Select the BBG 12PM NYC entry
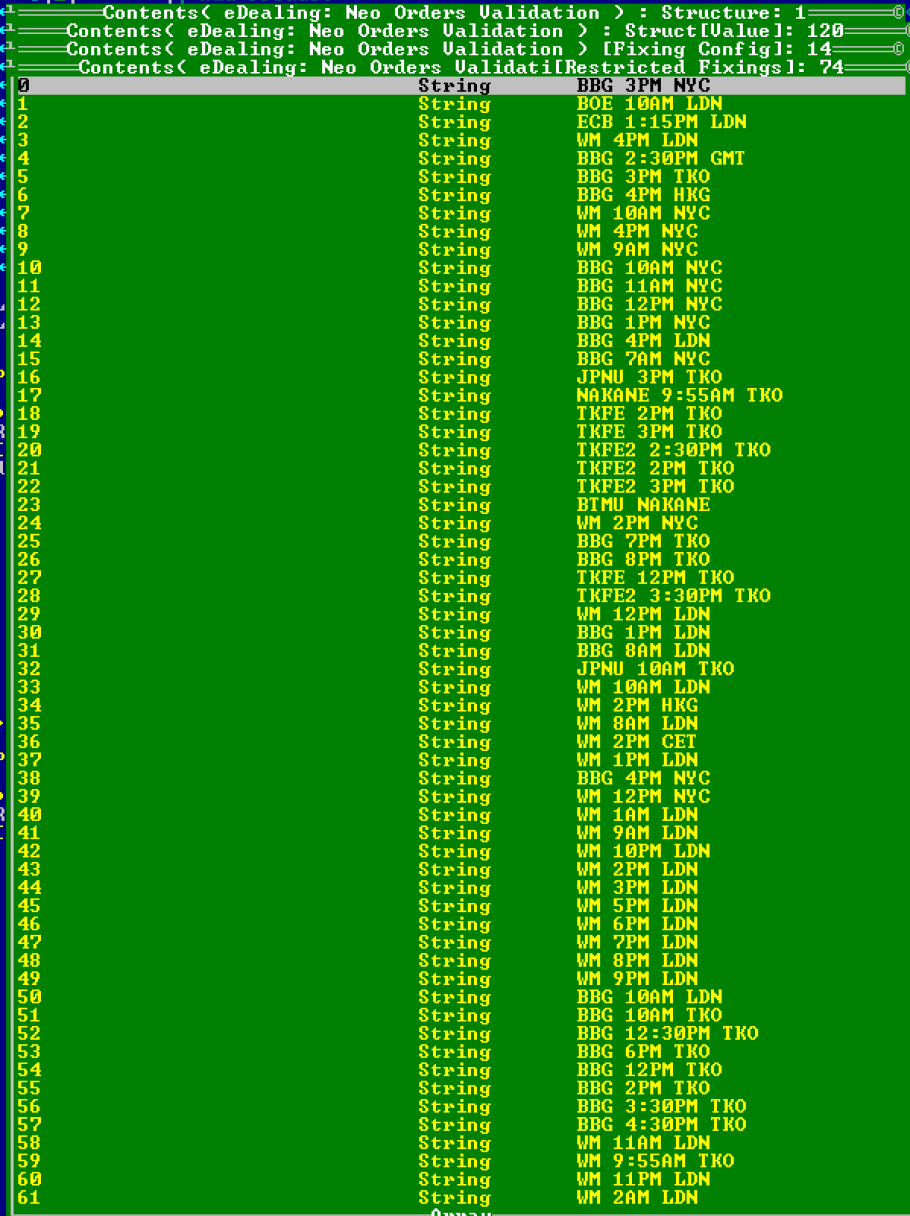Screen dimensions: 910x1216 click(x=649, y=304)
